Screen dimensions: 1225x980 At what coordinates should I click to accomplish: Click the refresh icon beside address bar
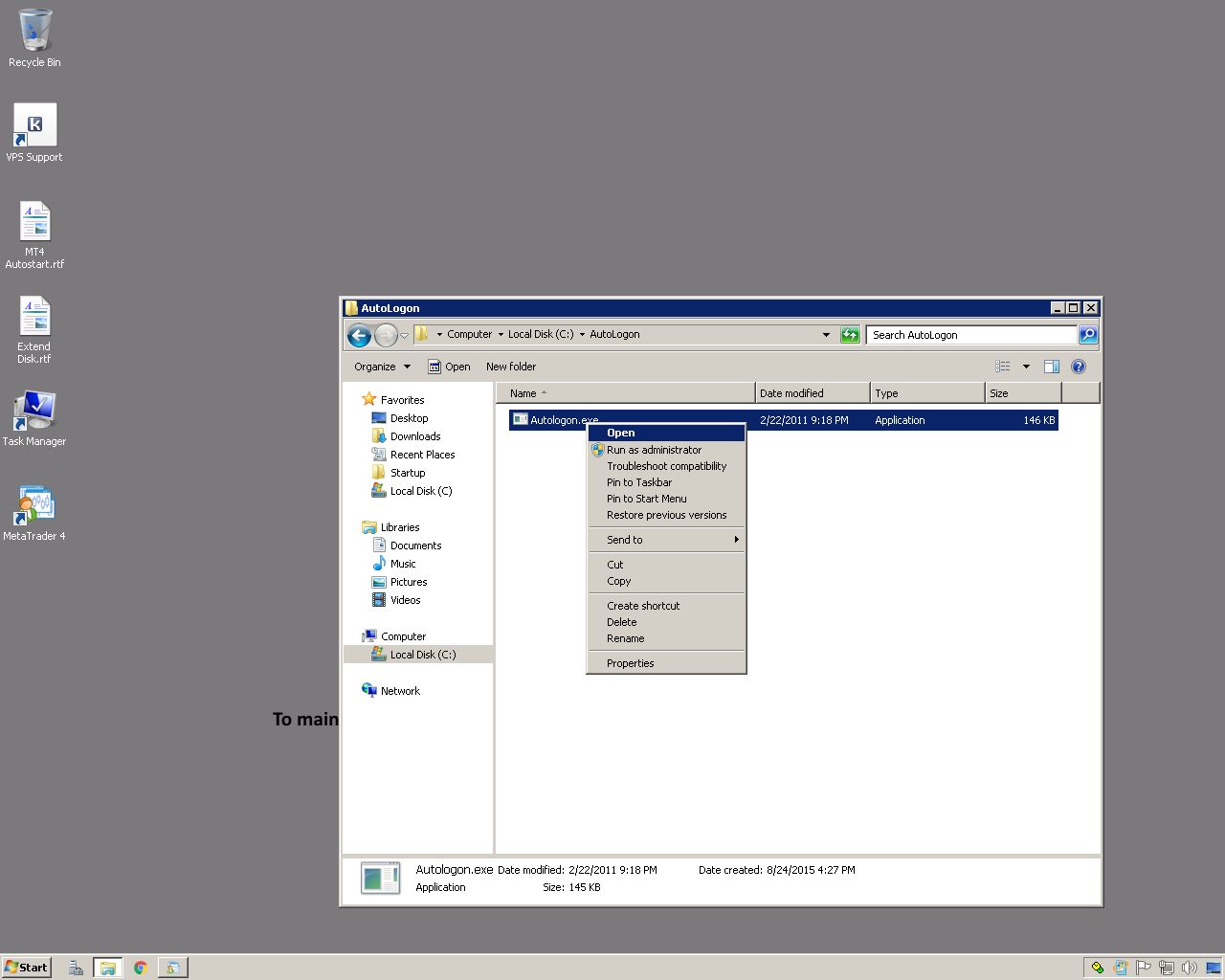[x=850, y=335]
